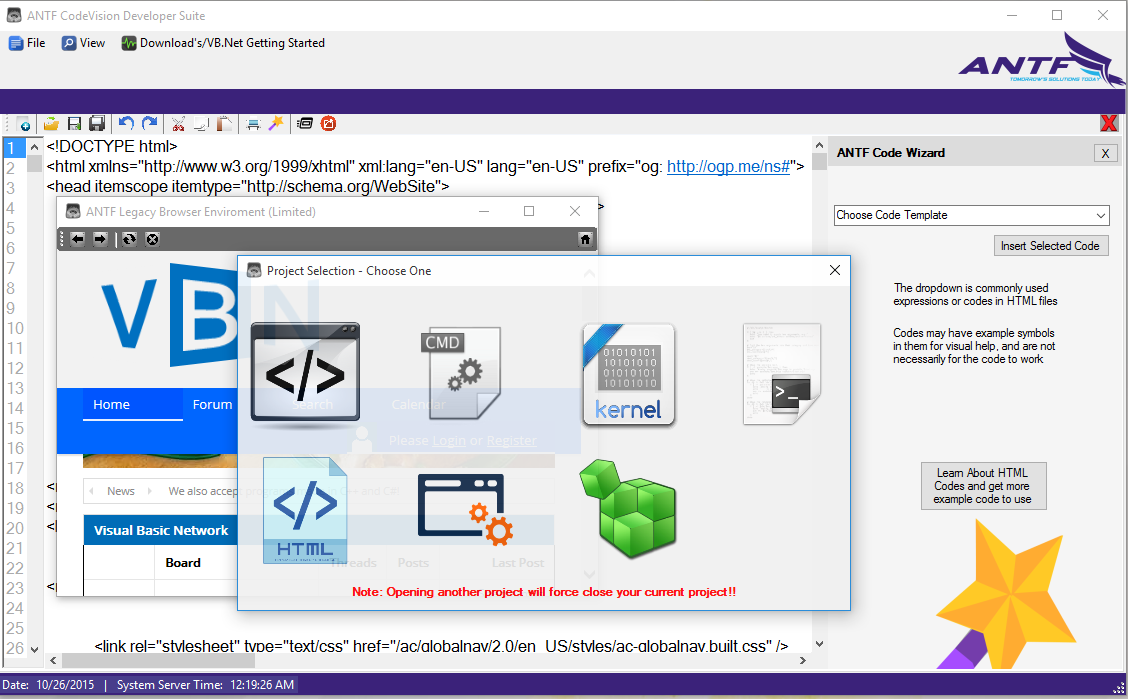Image resolution: width=1128 pixels, height=699 pixels.
Task: Open the Choose Code Template dropdown
Action: [970, 215]
